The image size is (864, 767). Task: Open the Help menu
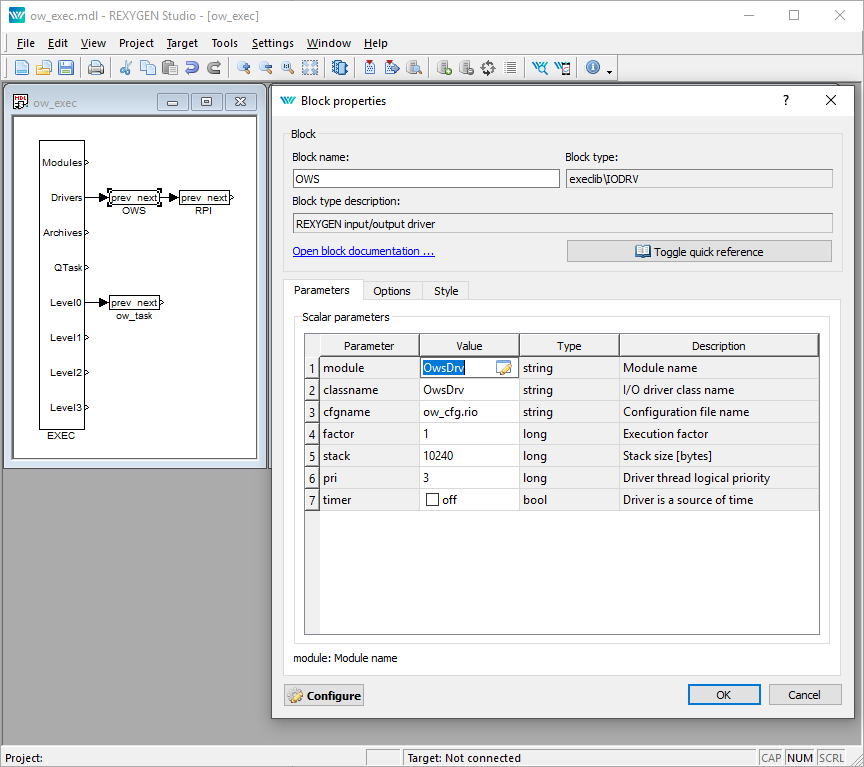point(375,43)
